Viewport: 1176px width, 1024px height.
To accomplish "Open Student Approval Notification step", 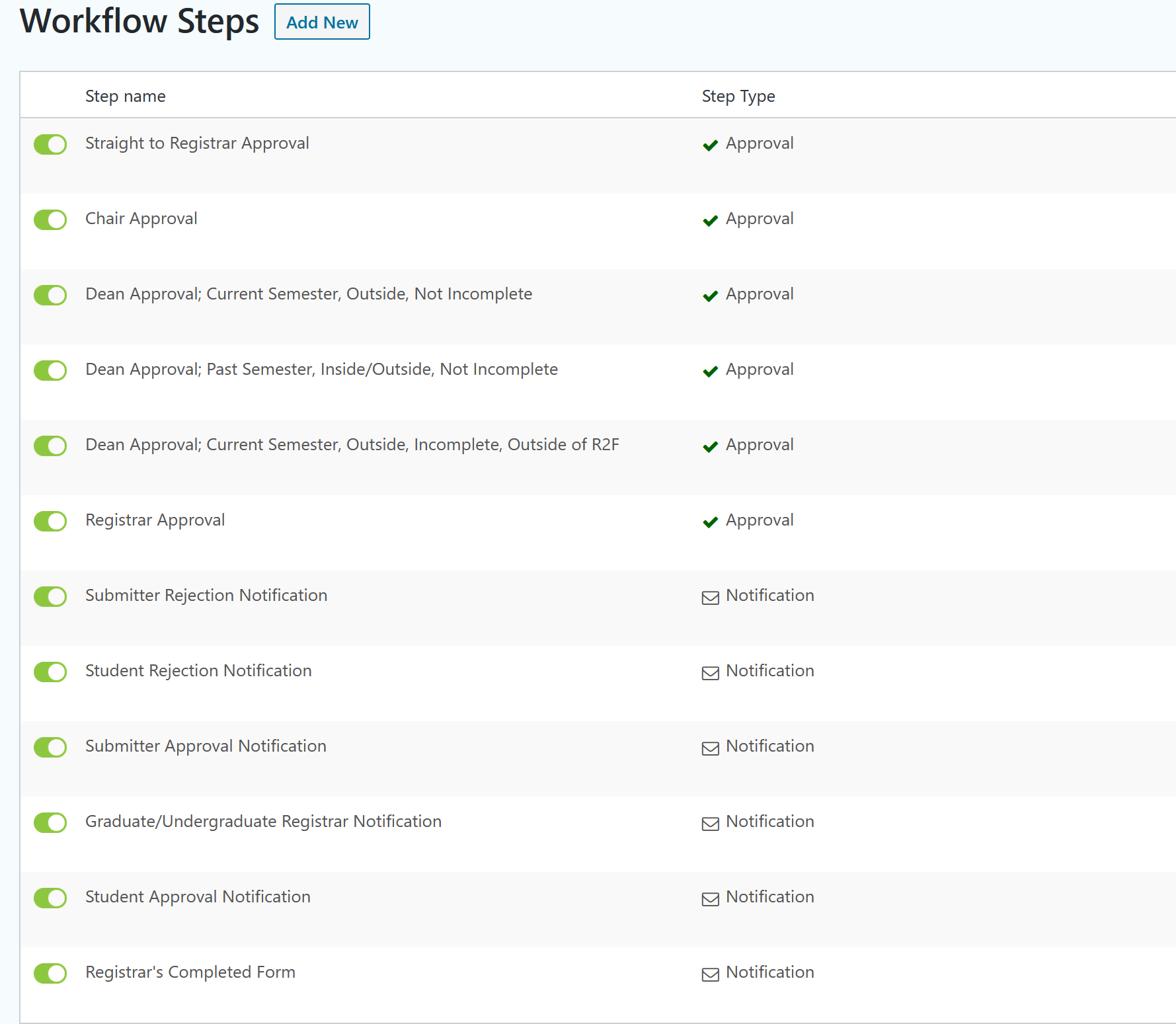I will 198,897.
